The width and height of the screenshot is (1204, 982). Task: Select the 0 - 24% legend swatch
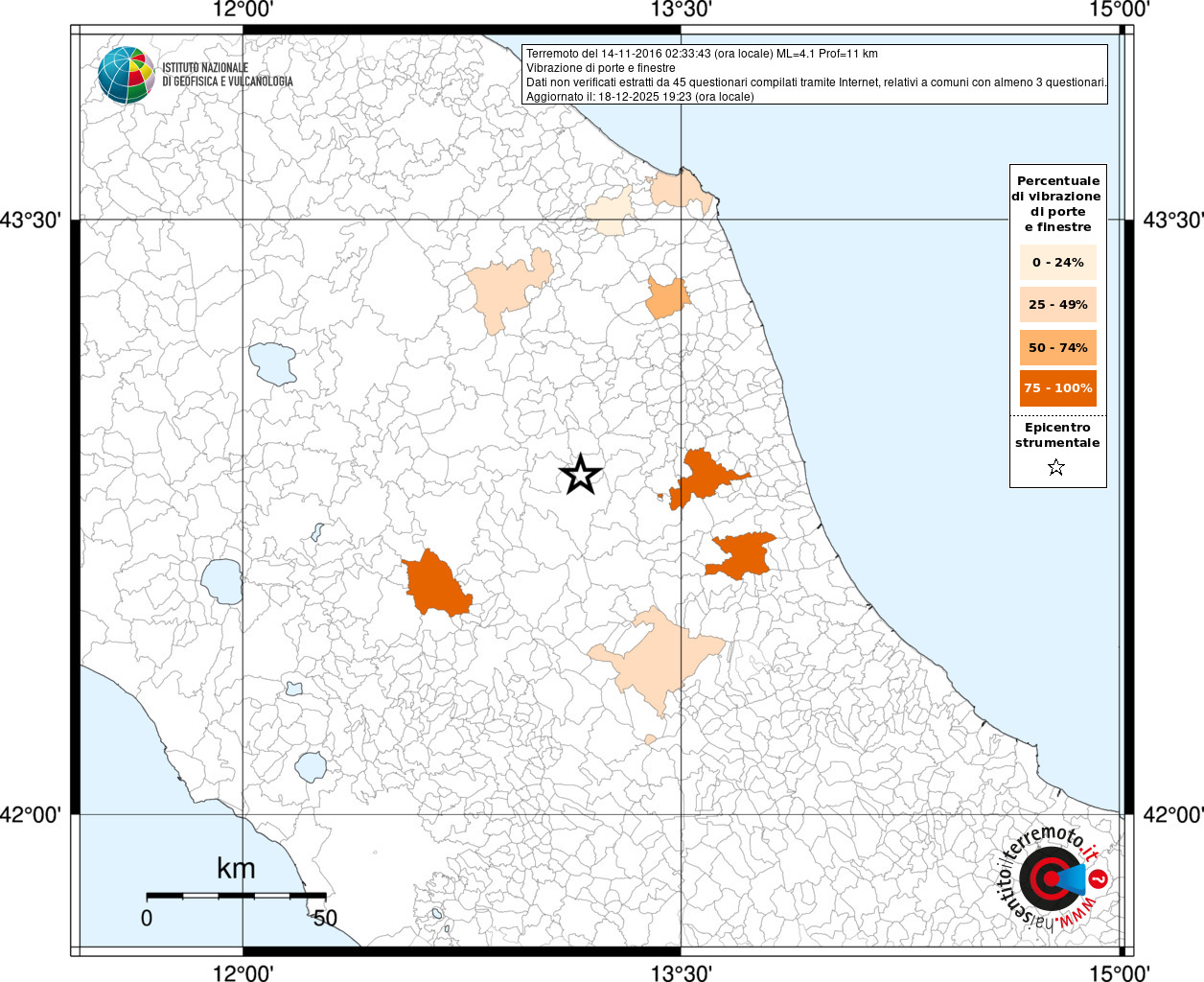[1058, 263]
